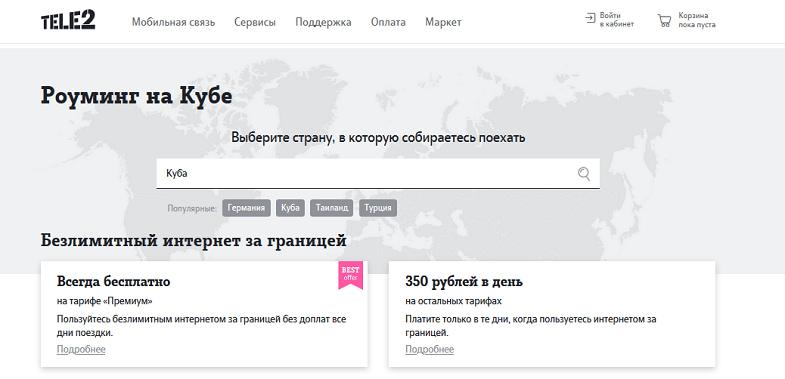The width and height of the screenshot is (785, 379).
Task: Open Корзина пока пуста link
Action: click(x=696, y=20)
